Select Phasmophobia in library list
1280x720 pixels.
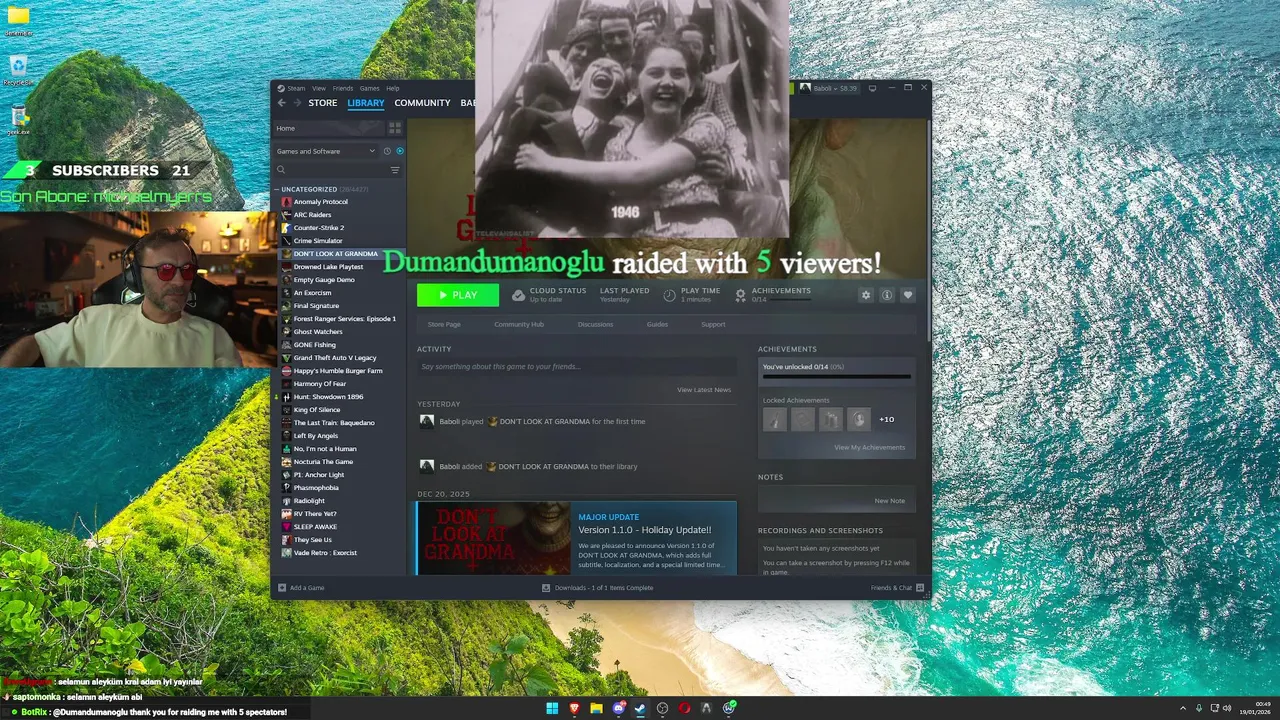click(316, 488)
